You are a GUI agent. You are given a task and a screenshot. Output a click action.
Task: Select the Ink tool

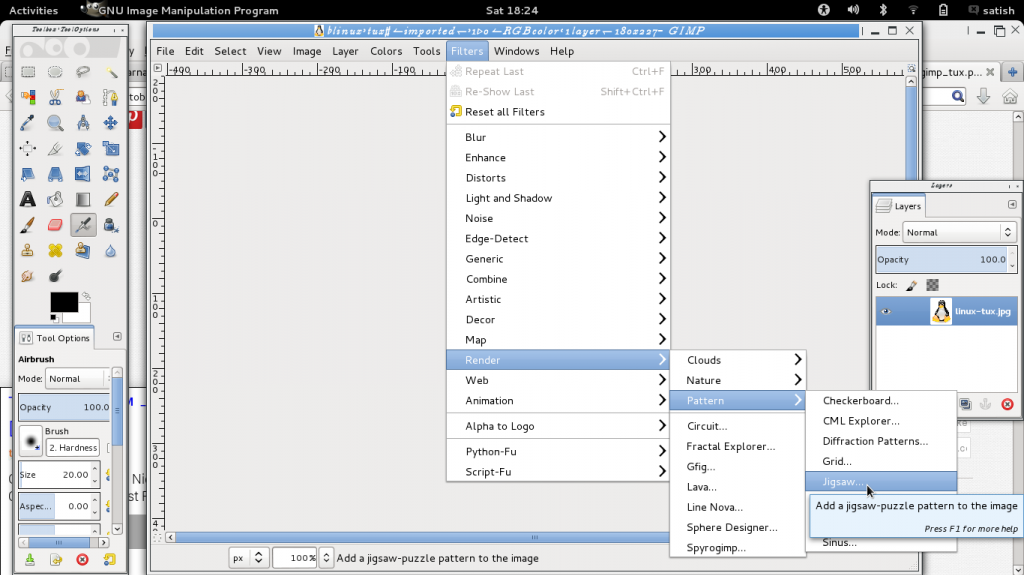110,225
